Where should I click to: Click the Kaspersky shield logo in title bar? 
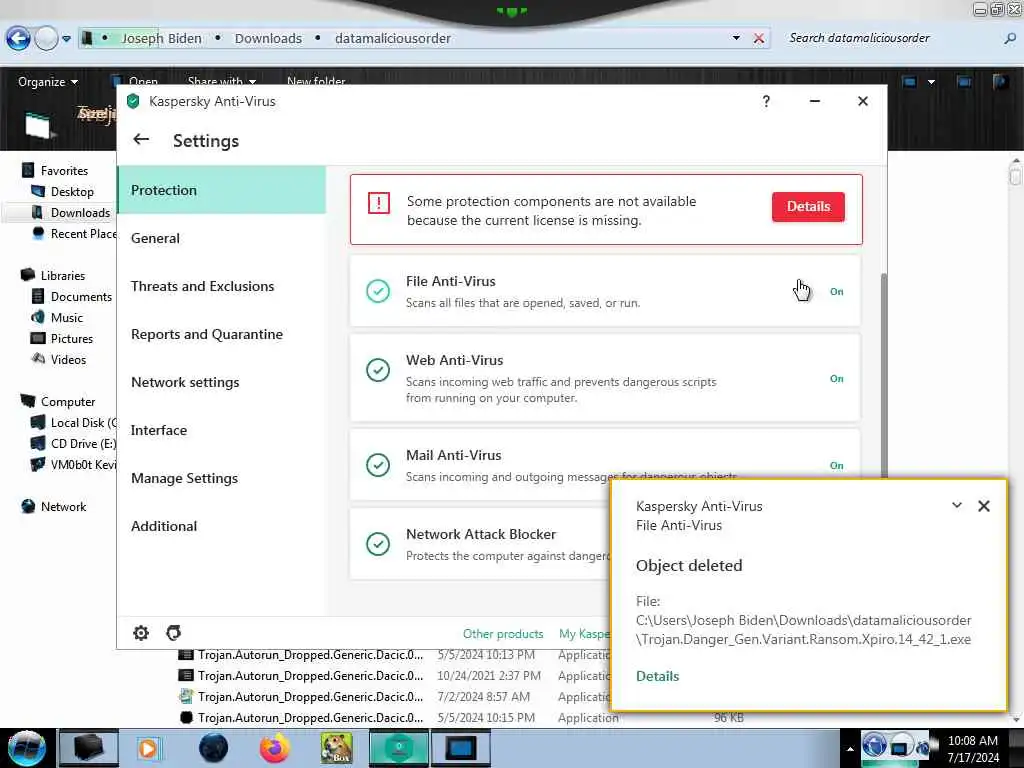tap(133, 101)
